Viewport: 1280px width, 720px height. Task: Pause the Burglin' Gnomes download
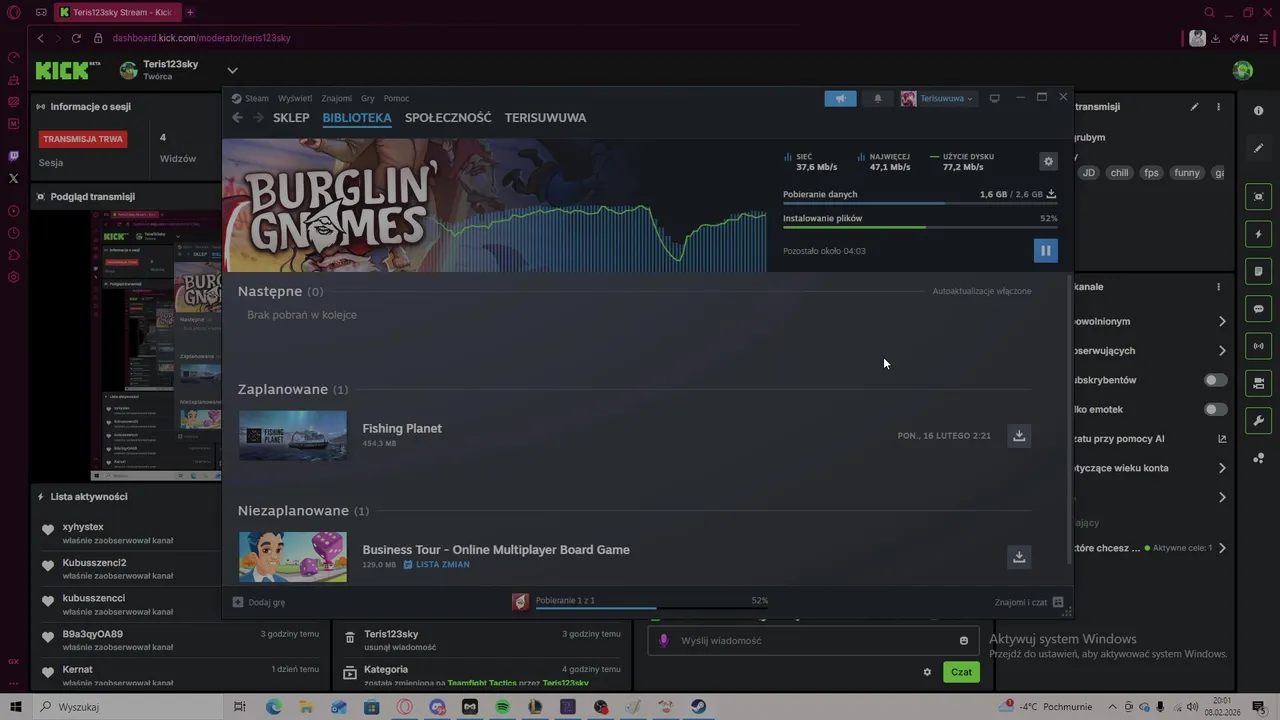[1045, 251]
